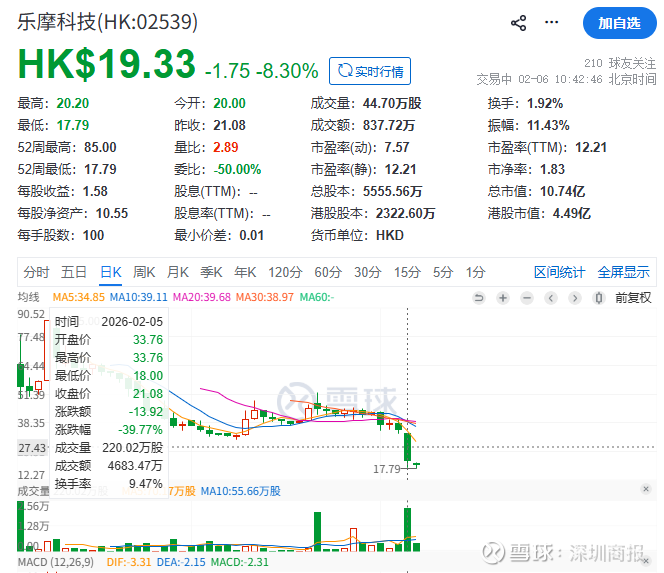The image size is (664, 573).
Task: Switch to 五日 chart tab
Action: (74, 272)
